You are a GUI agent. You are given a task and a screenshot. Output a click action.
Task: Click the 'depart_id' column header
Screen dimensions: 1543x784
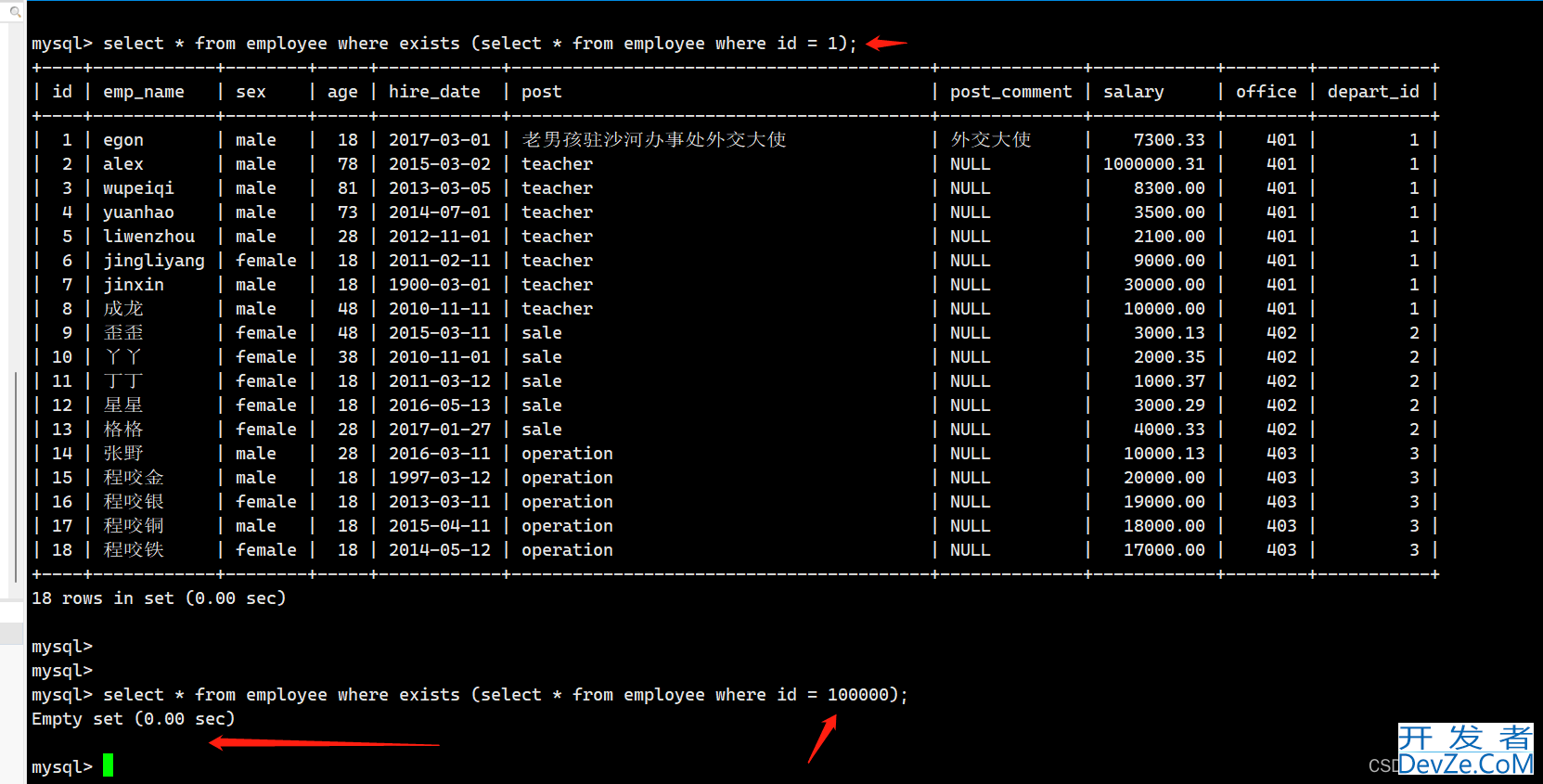click(x=1373, y=92)
